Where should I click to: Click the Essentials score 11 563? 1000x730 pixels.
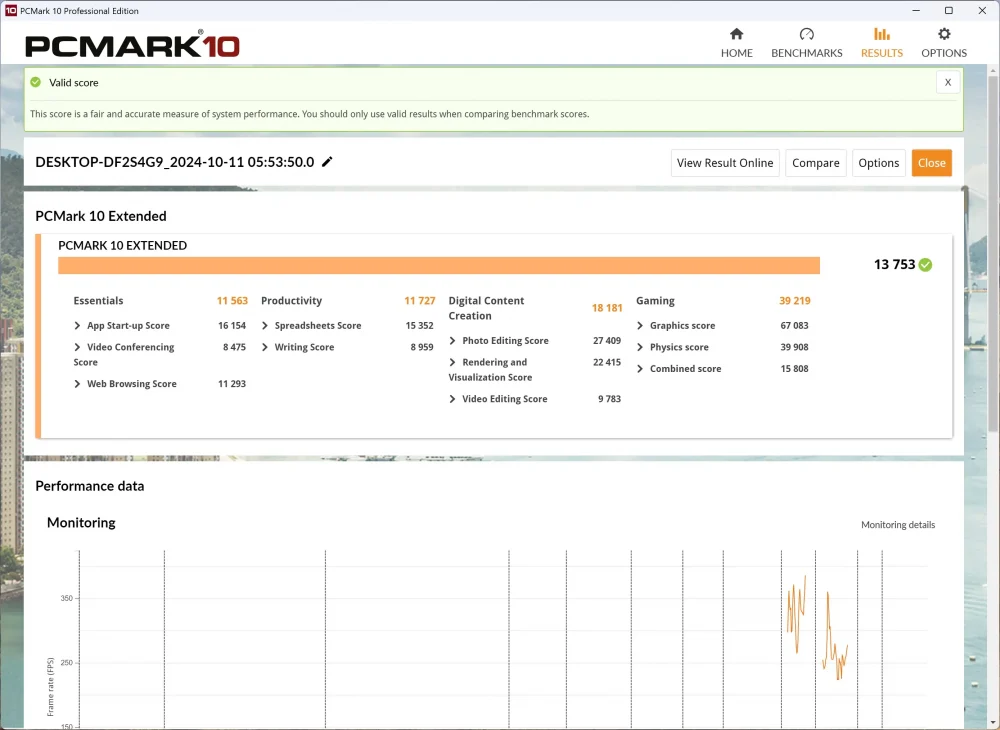232,301
